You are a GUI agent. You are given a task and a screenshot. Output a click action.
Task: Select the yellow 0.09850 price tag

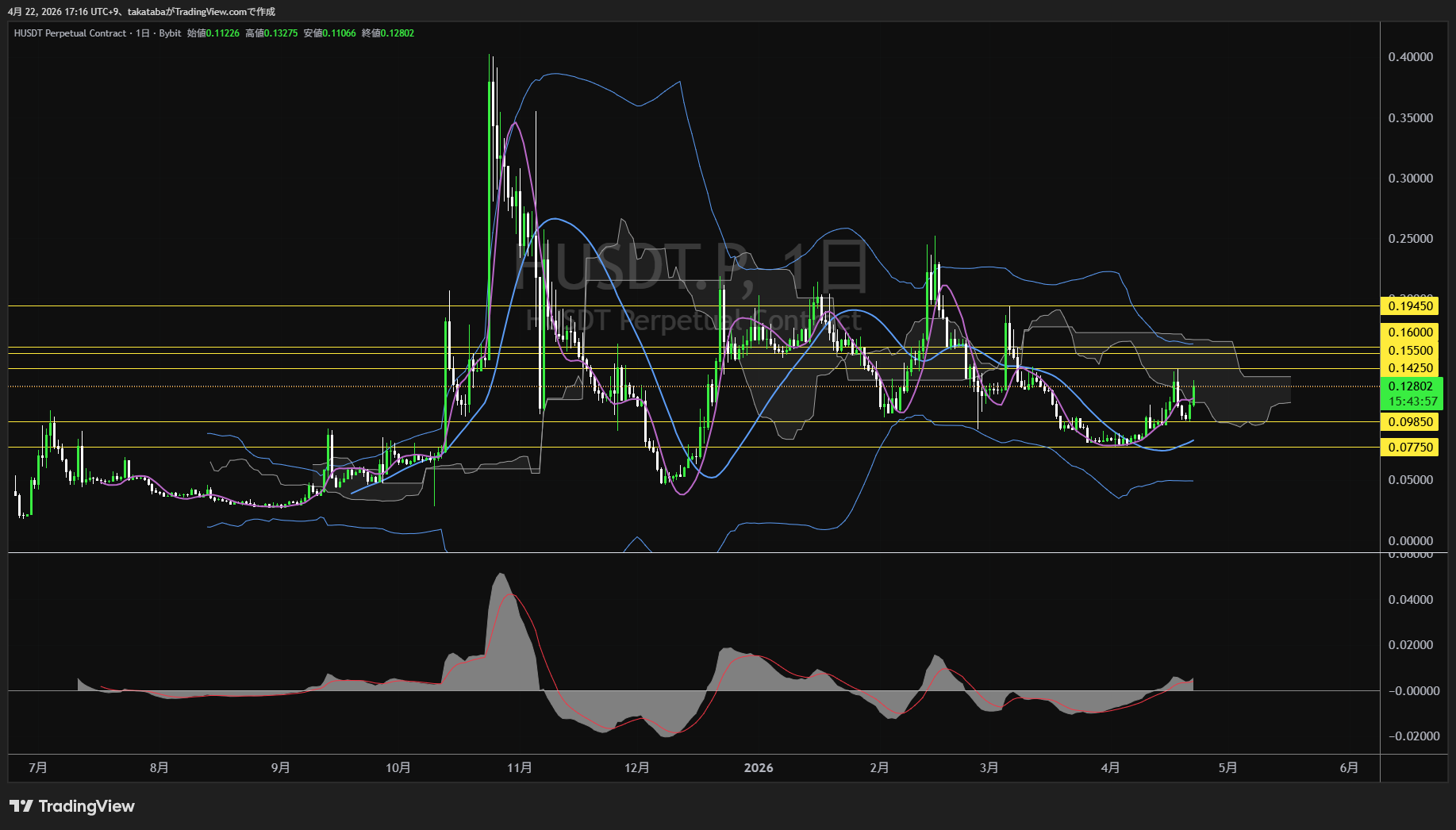(1410, 422)
